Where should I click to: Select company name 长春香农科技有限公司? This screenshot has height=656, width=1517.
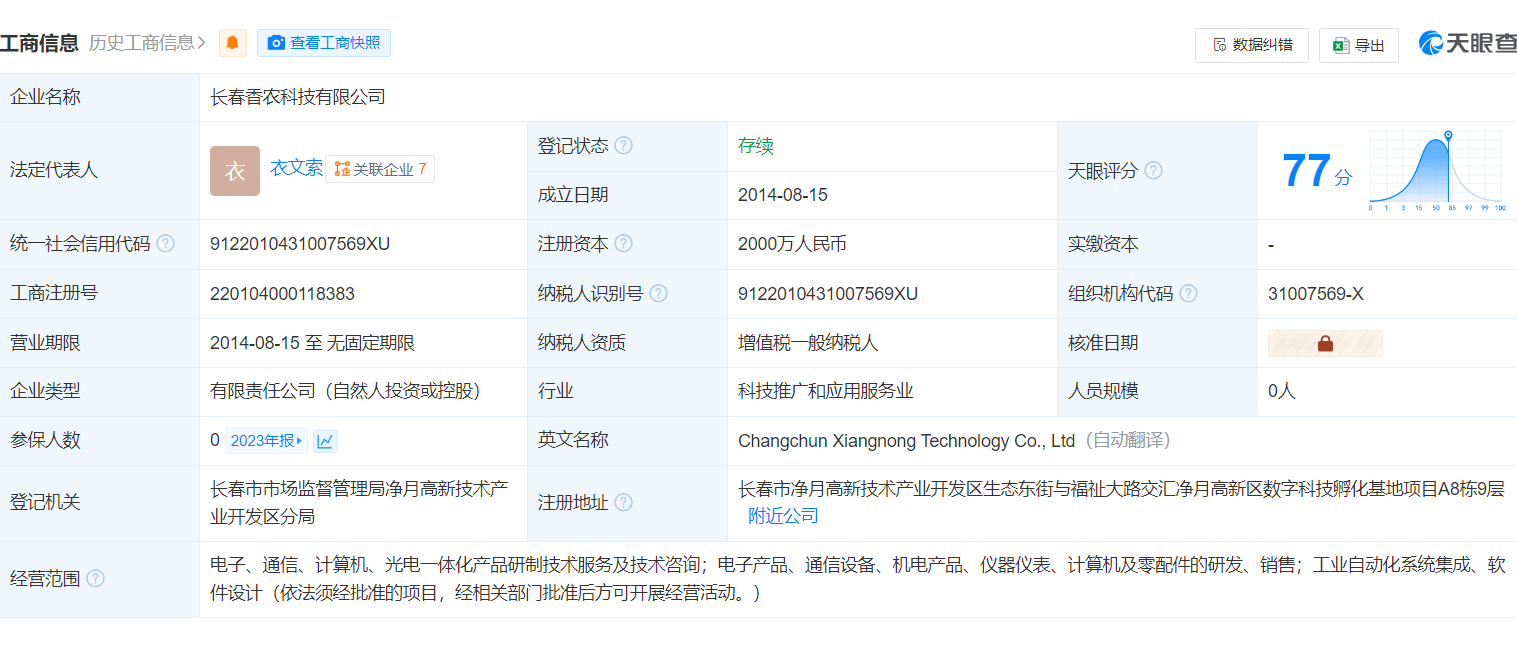tap(297, 97)
